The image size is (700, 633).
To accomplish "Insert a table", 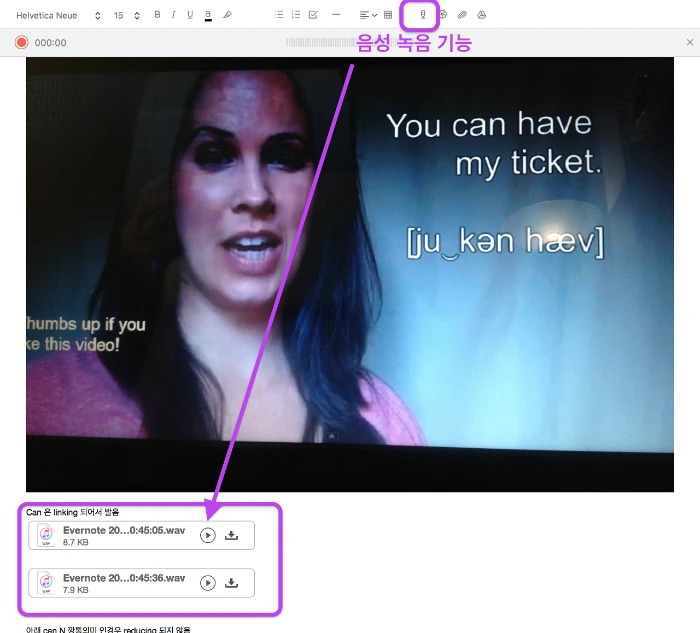I will (x=388, y=15).
